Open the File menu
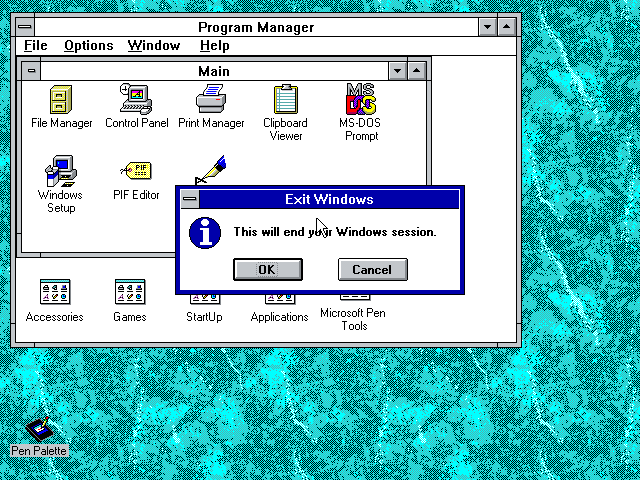The image size is (640, 480). coord(36,45)
